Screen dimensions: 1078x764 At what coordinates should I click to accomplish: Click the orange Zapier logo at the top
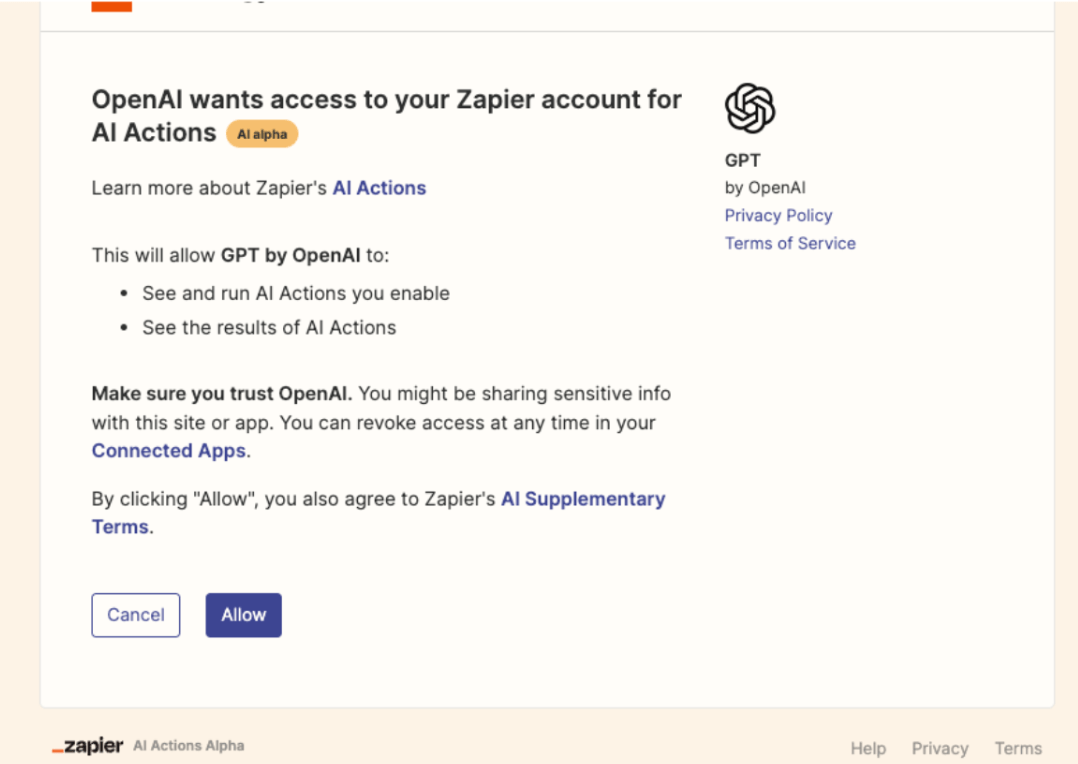coord(112,5)
